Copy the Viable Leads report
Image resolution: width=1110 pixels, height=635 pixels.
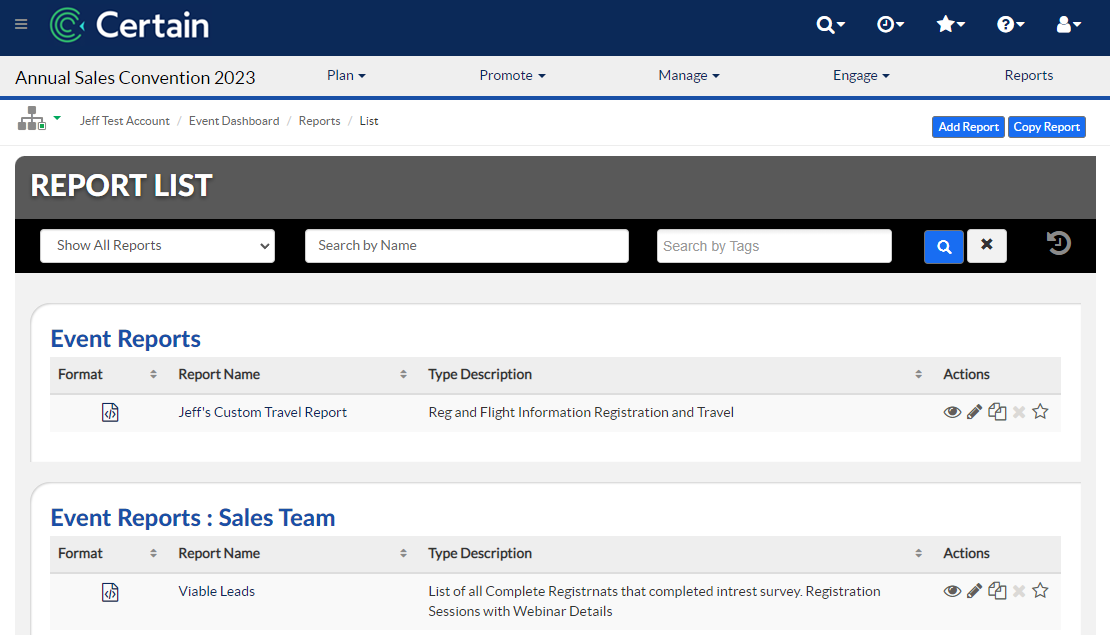(x=997, y=590)
